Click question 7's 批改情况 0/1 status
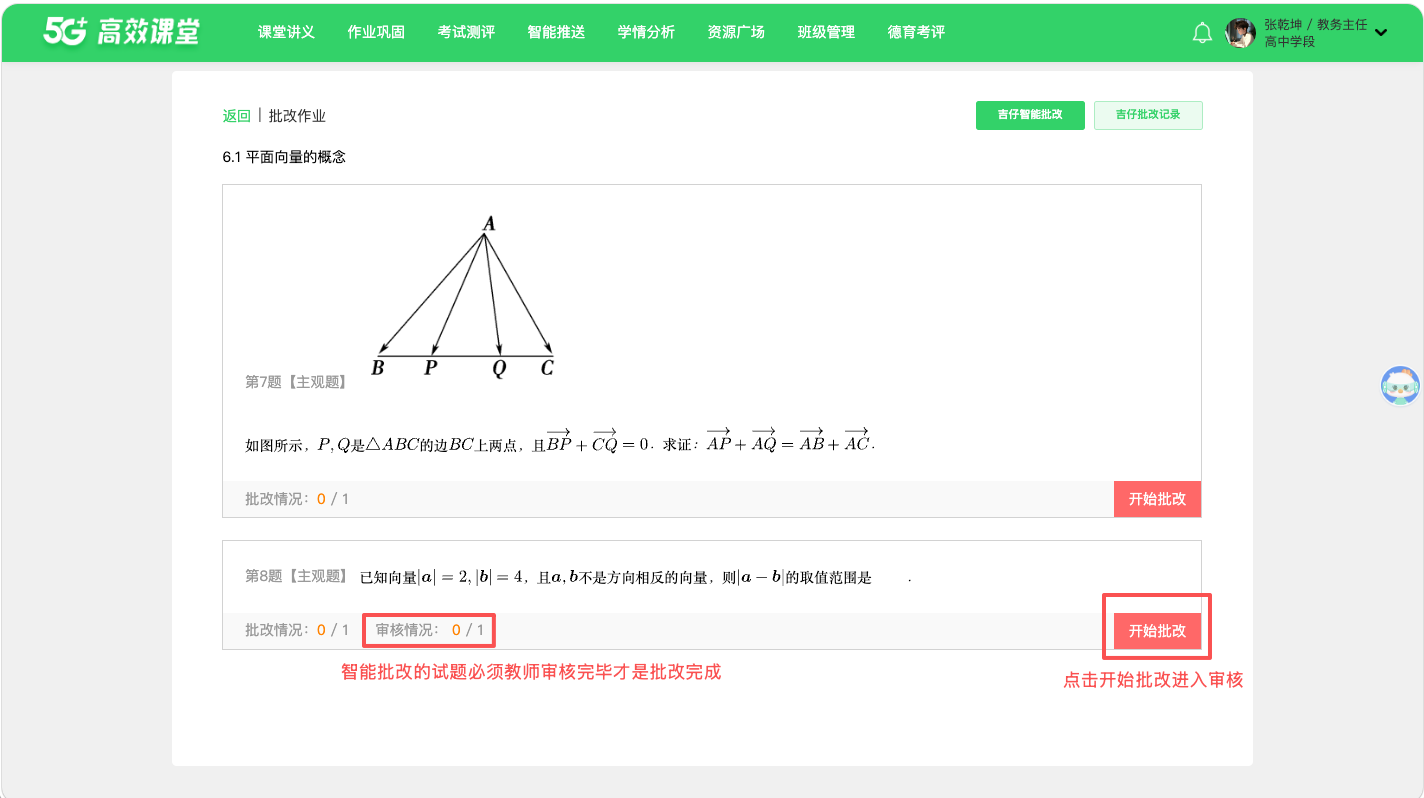This screenshot has width=1424, height=798. (297, 499)
